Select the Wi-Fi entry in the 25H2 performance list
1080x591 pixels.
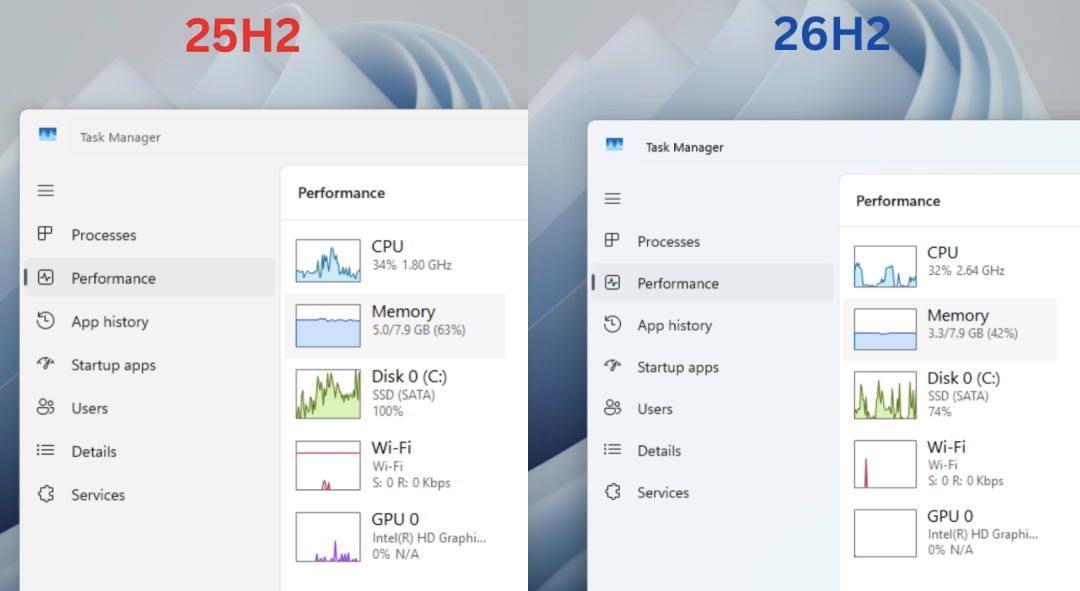coord(395,465)
